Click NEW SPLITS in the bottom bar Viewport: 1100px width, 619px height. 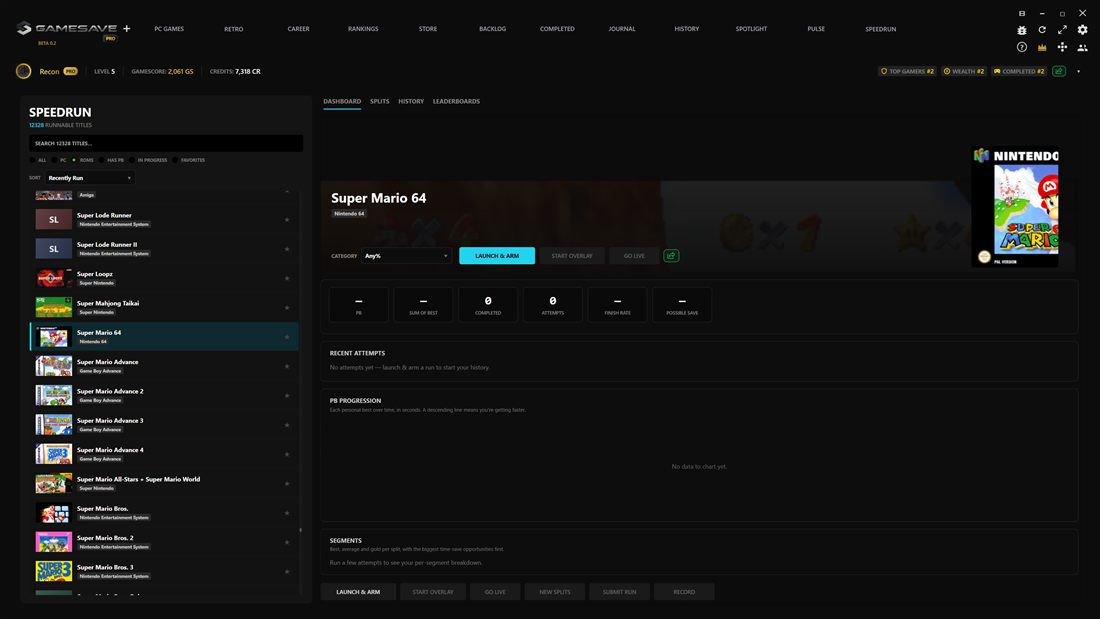[554, 592]
